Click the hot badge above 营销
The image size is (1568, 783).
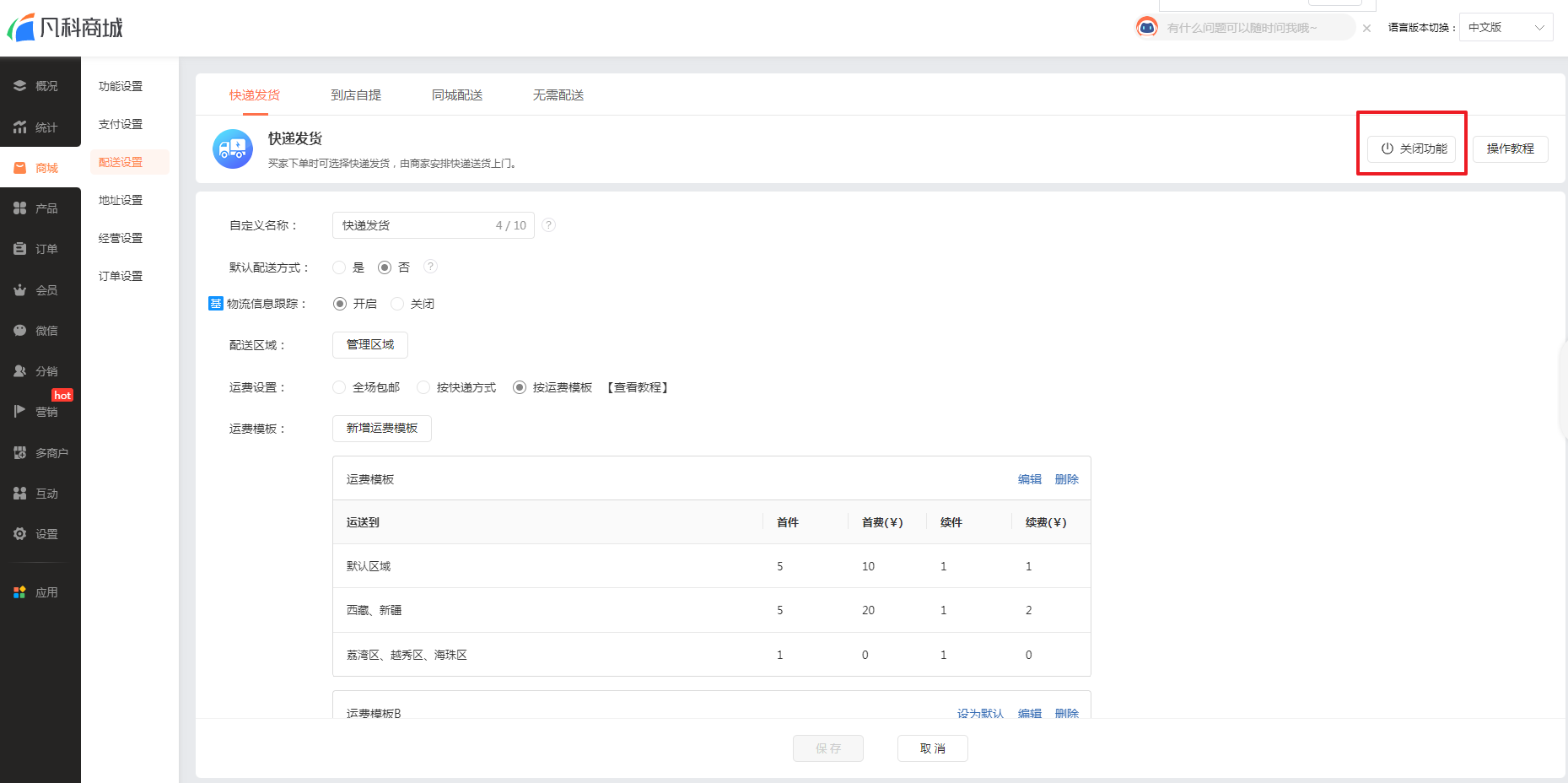[62, 395]
